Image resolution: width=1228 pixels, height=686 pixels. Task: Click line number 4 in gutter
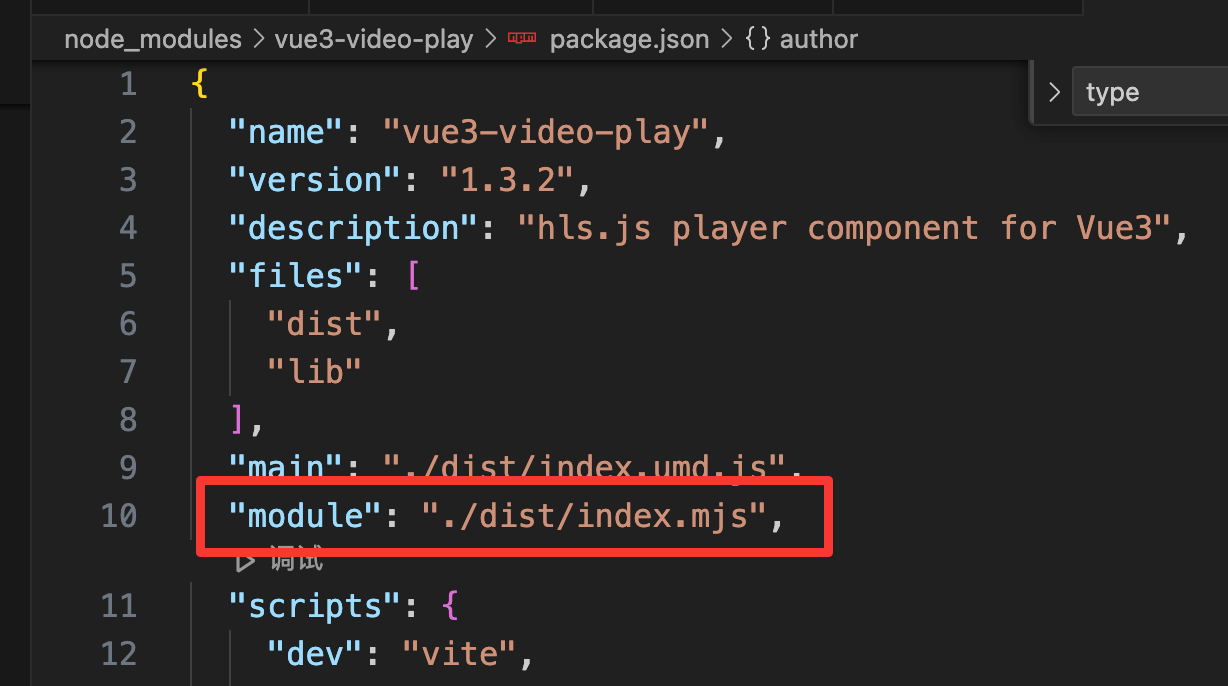(127, 228)
